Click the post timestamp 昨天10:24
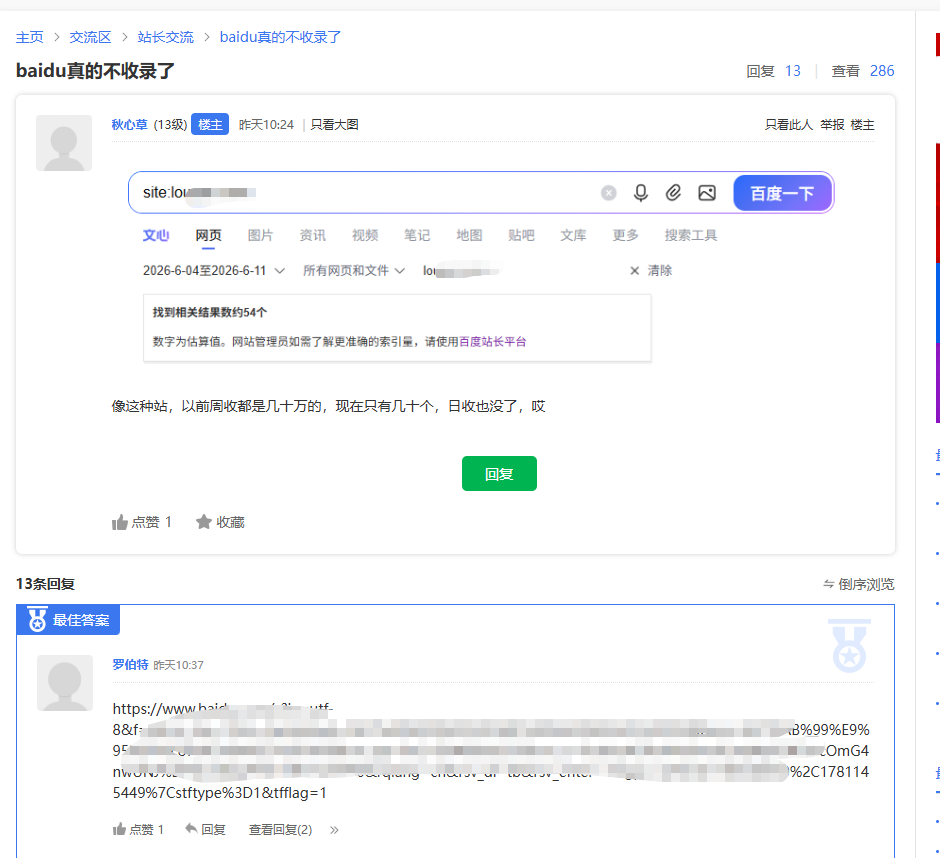The image size is (940, 858). 266,125
